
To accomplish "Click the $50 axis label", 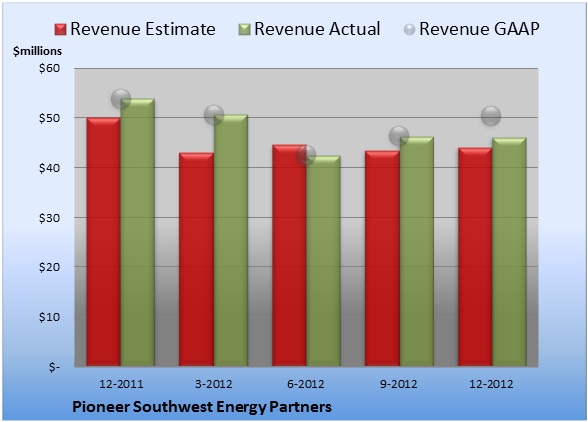I will (50, 118).
